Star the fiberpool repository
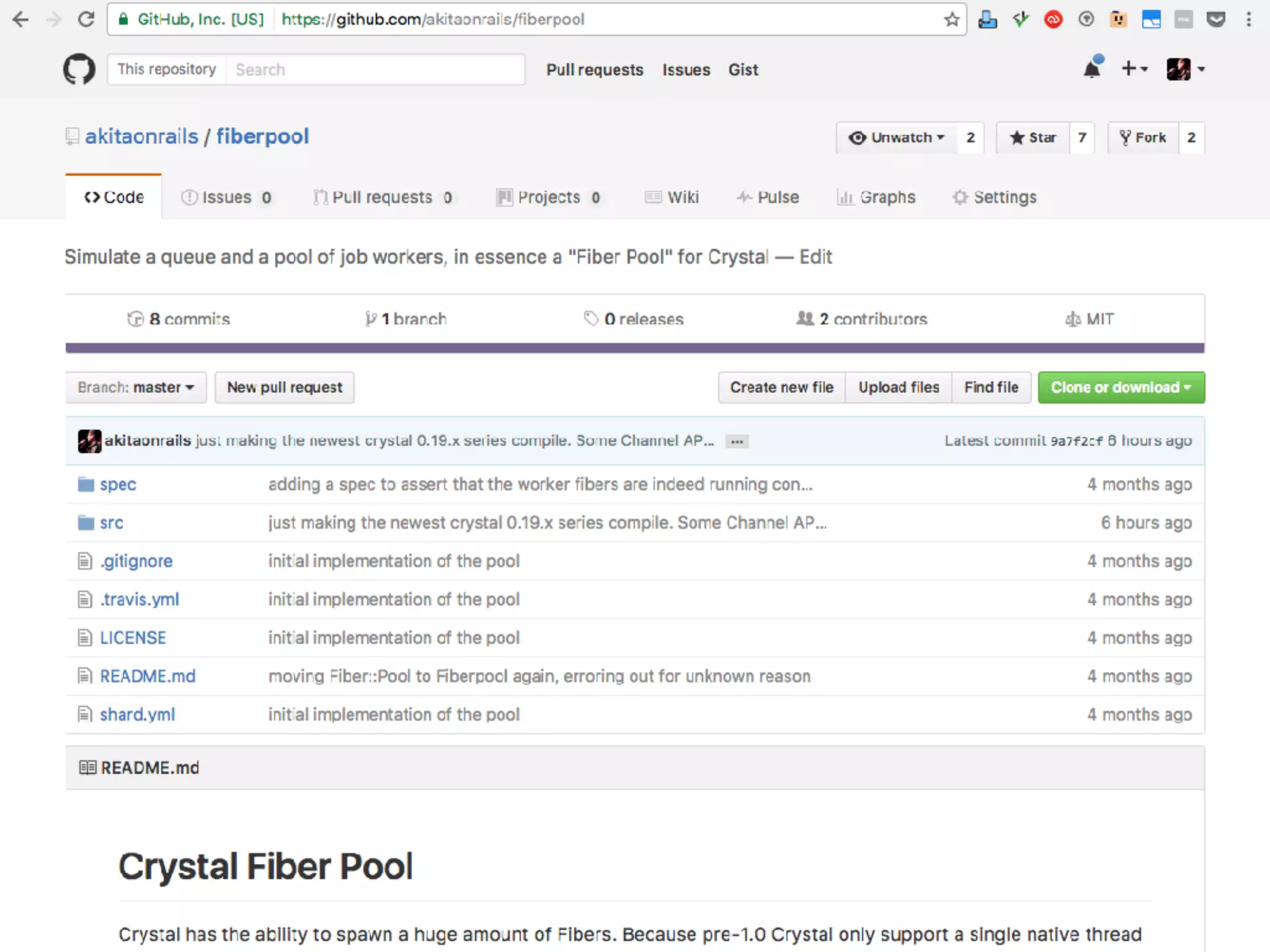The width and height of the screenshot is (1270, 952). coord(1033,138)
